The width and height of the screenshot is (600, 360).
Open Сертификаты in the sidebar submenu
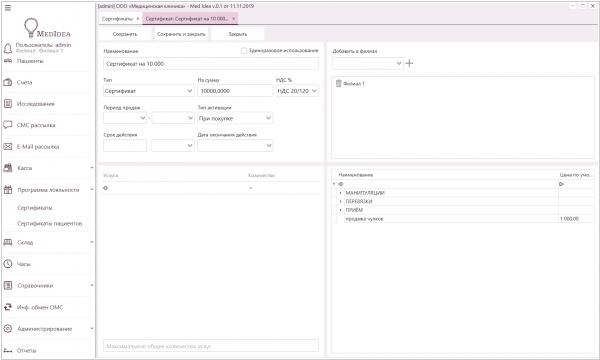point(35,208)
